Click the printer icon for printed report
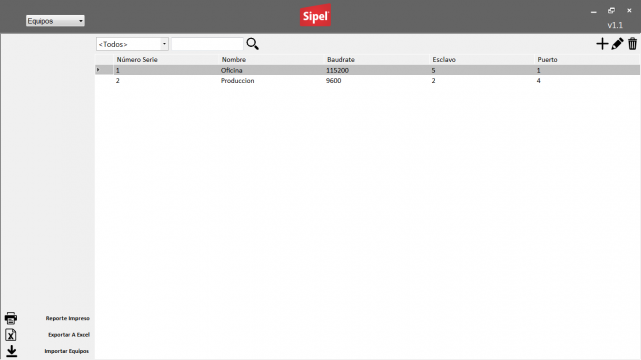Screen dimensions: 641x360 pyautogui.click(x=11, y=318)
